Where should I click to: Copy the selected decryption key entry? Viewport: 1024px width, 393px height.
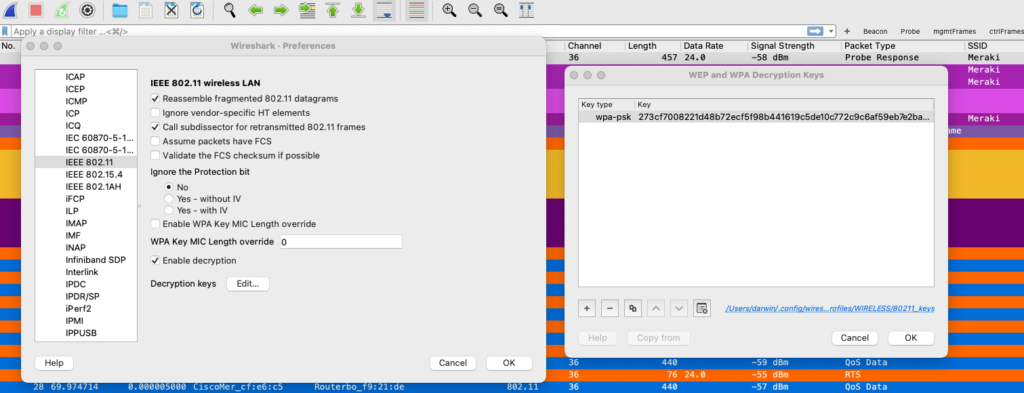coord(632,308)
